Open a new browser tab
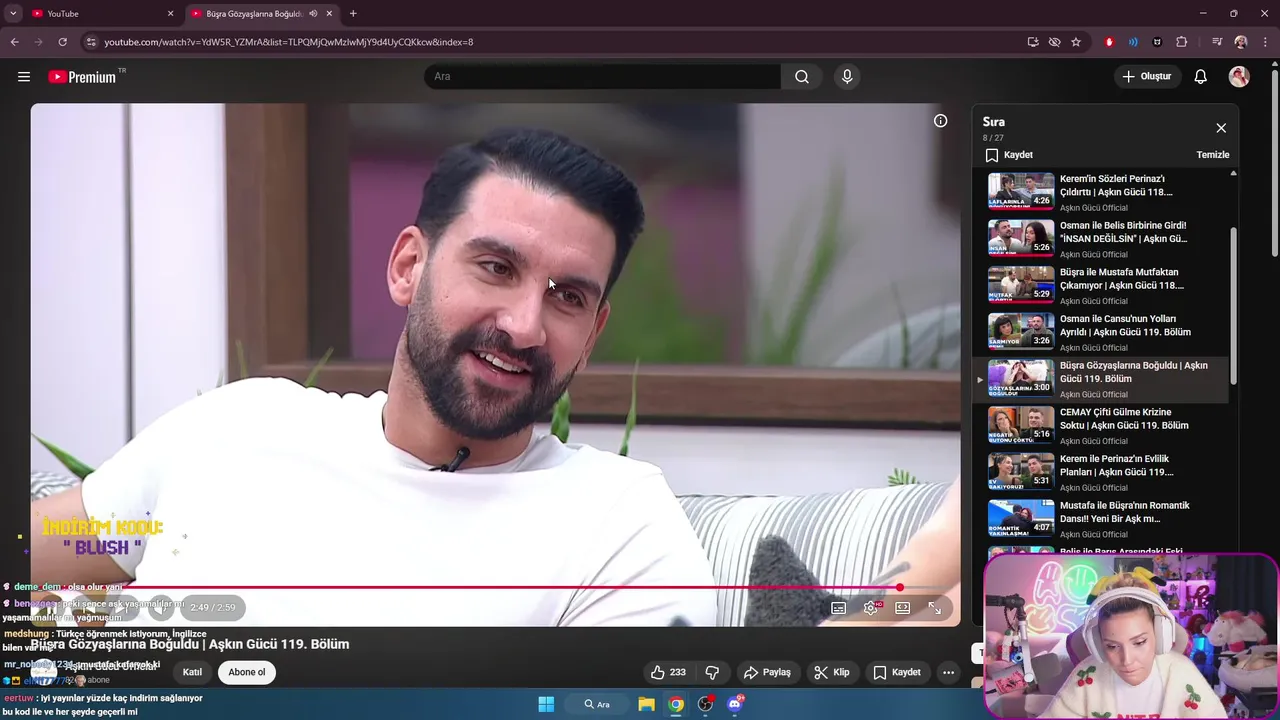The height and width of the screenshot is (720, 1280). [353, 14]
